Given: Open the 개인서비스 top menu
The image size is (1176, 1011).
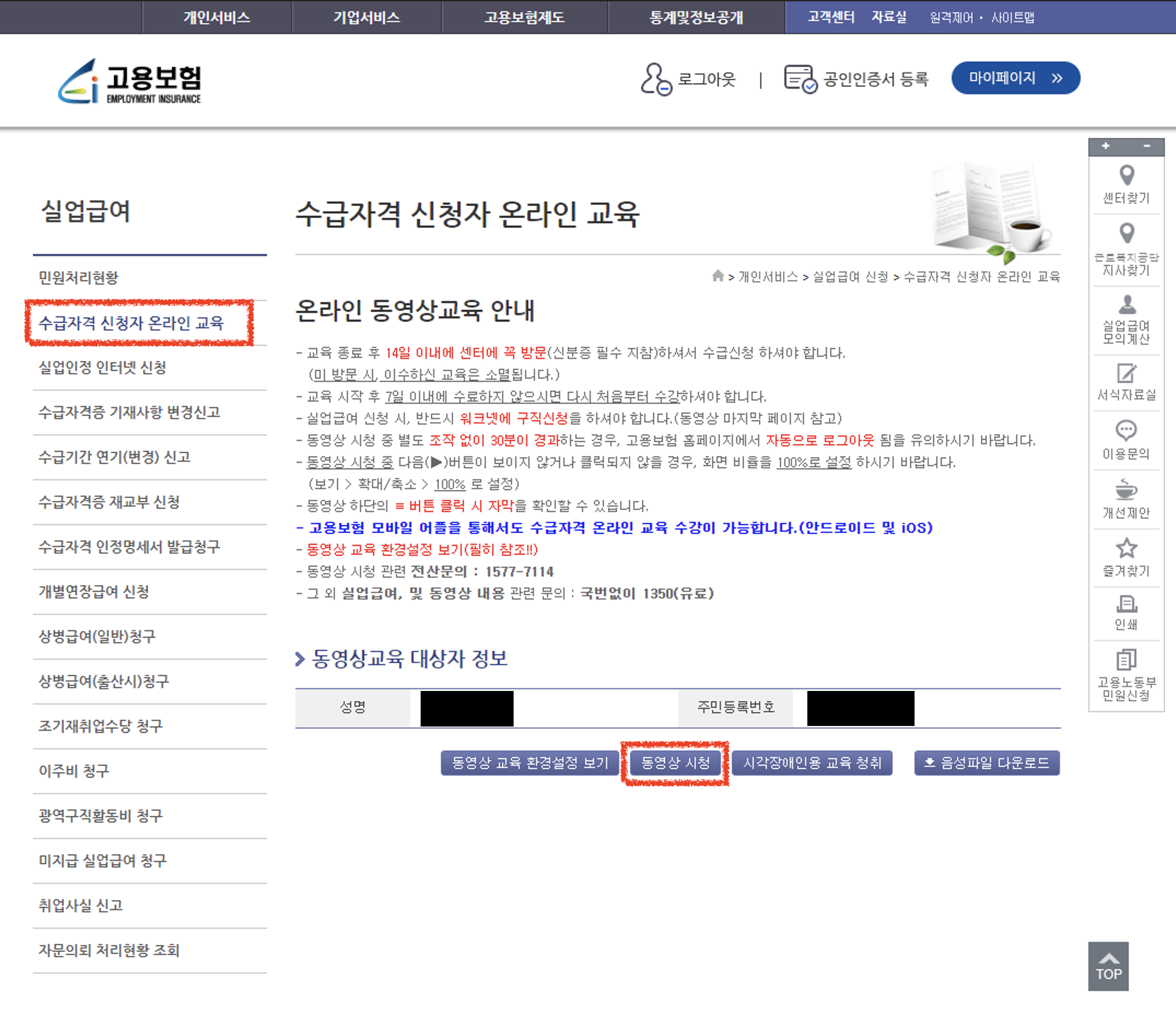Looking at the screenshot, I should [216, 17].
